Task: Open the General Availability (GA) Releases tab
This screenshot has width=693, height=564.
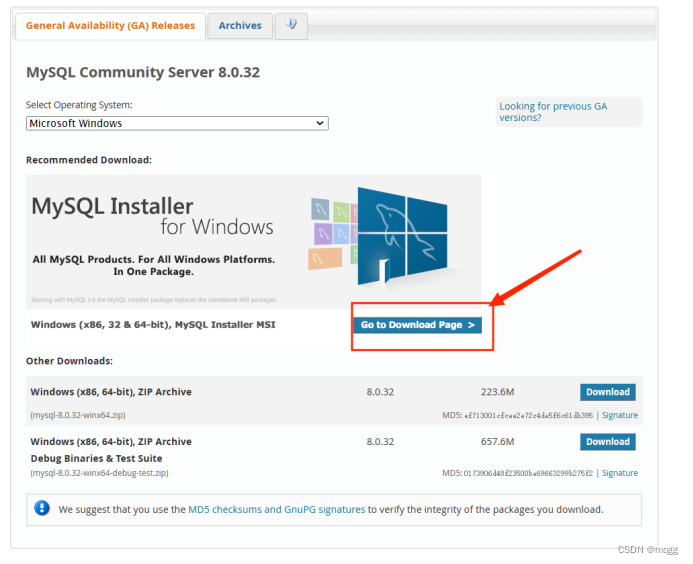Action: coord(110,26)
